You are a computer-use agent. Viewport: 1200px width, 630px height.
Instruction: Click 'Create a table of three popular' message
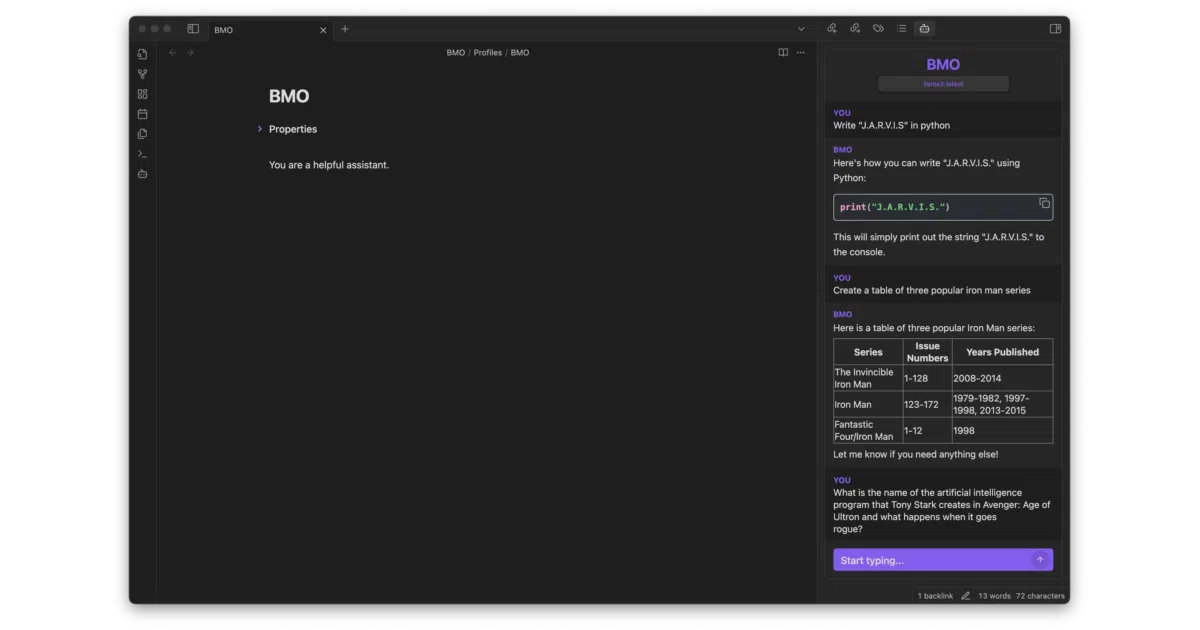(x=932, y=290)
